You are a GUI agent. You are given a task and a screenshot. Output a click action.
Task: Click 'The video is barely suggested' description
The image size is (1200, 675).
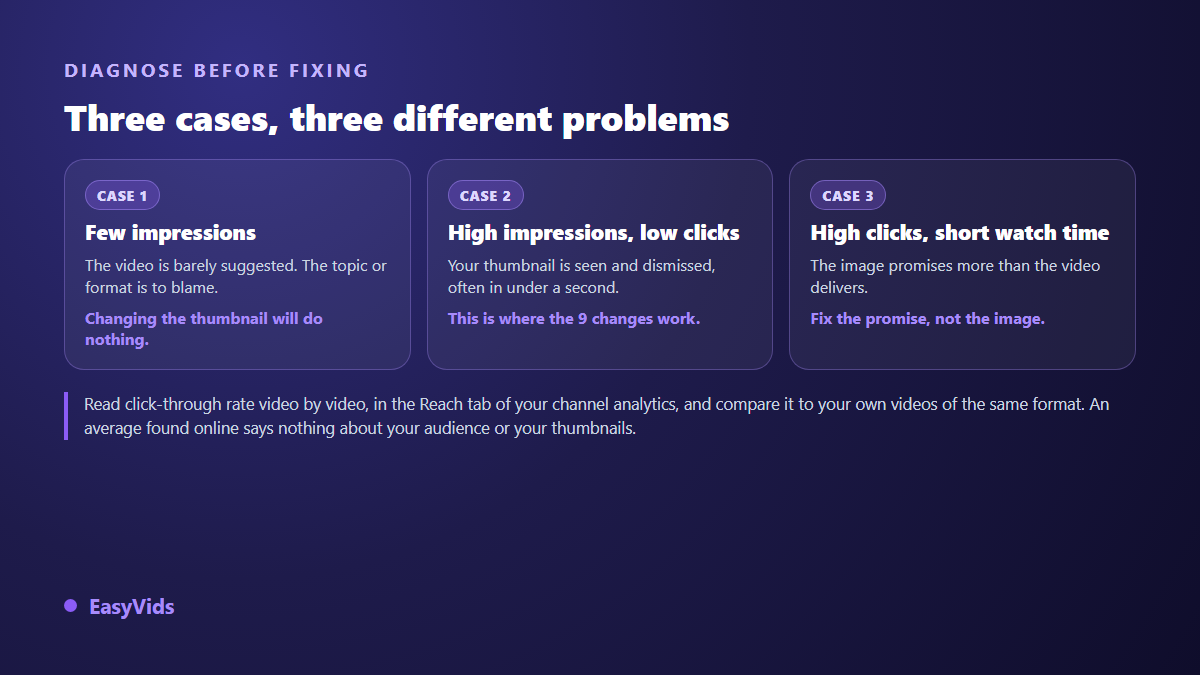[236, 276]
